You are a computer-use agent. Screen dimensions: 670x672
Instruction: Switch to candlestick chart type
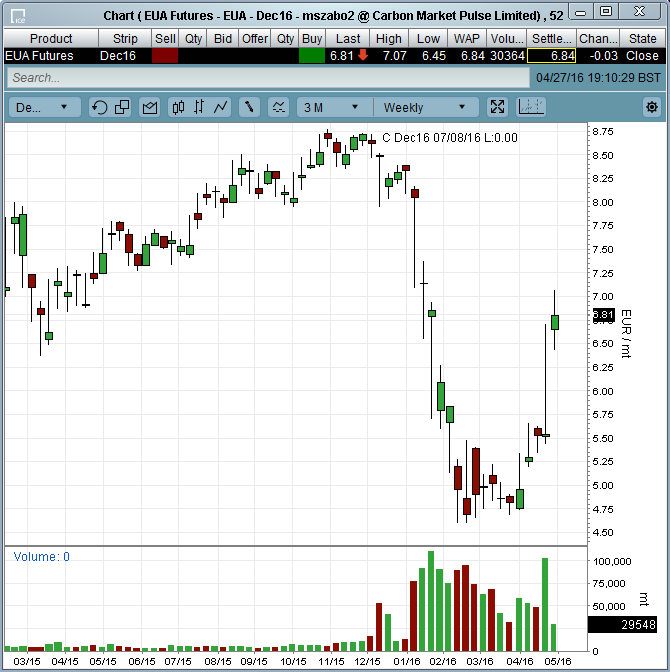(178, 107)
